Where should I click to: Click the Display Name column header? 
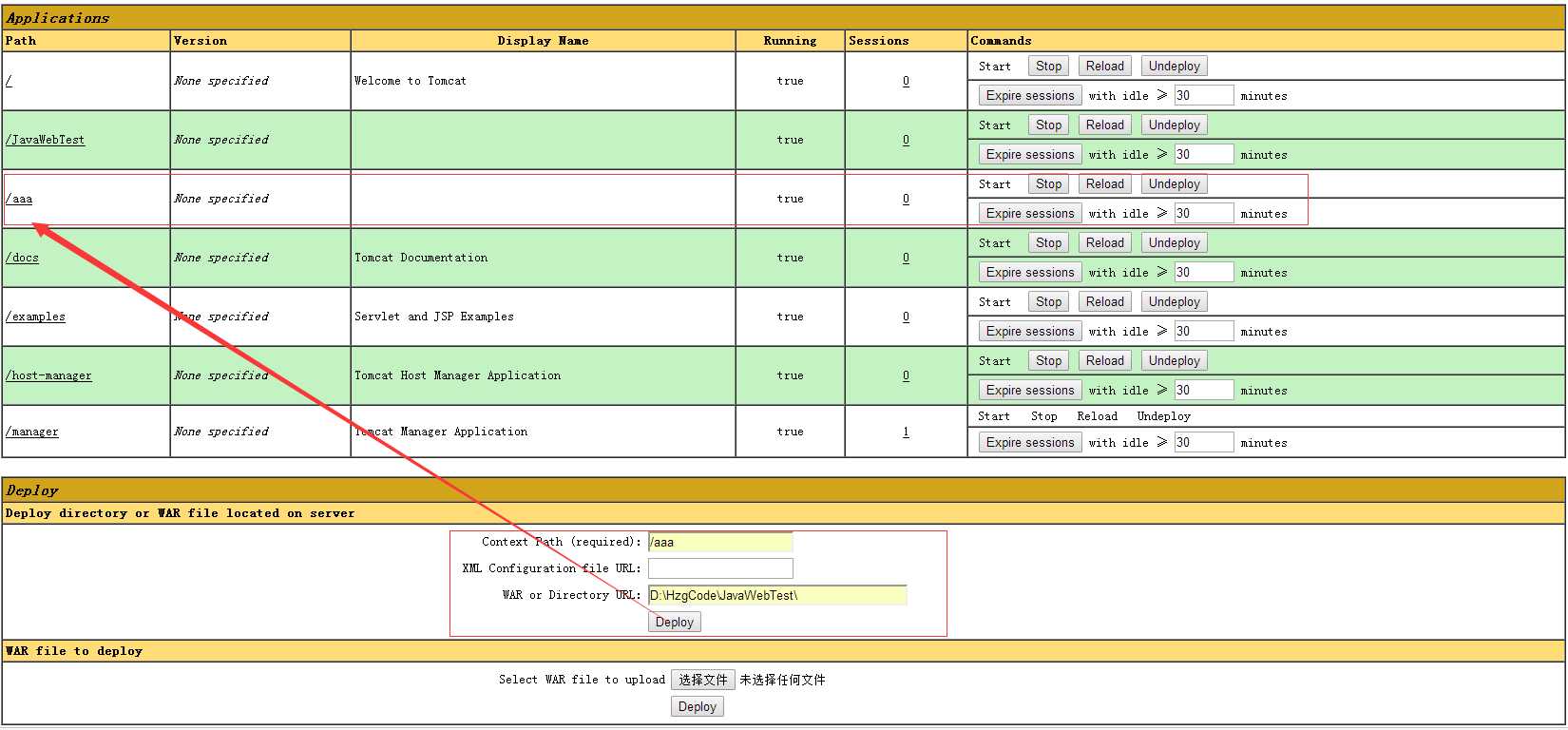(543, 41)
